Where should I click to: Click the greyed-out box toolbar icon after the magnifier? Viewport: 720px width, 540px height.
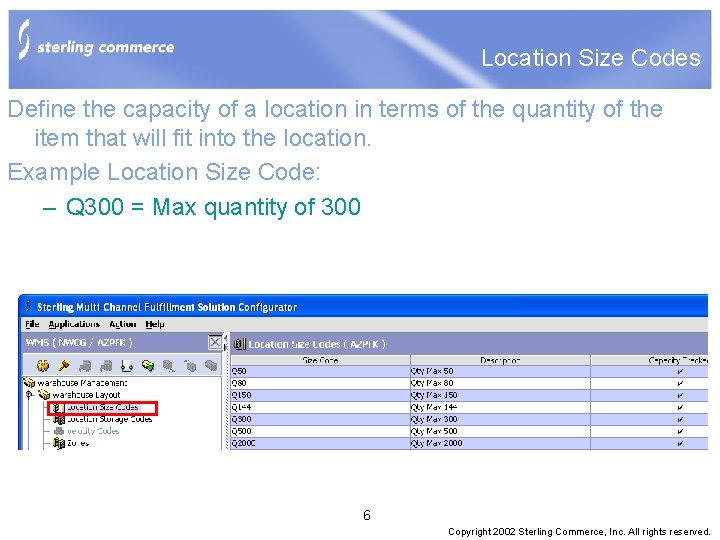click(x=190, y=366)
